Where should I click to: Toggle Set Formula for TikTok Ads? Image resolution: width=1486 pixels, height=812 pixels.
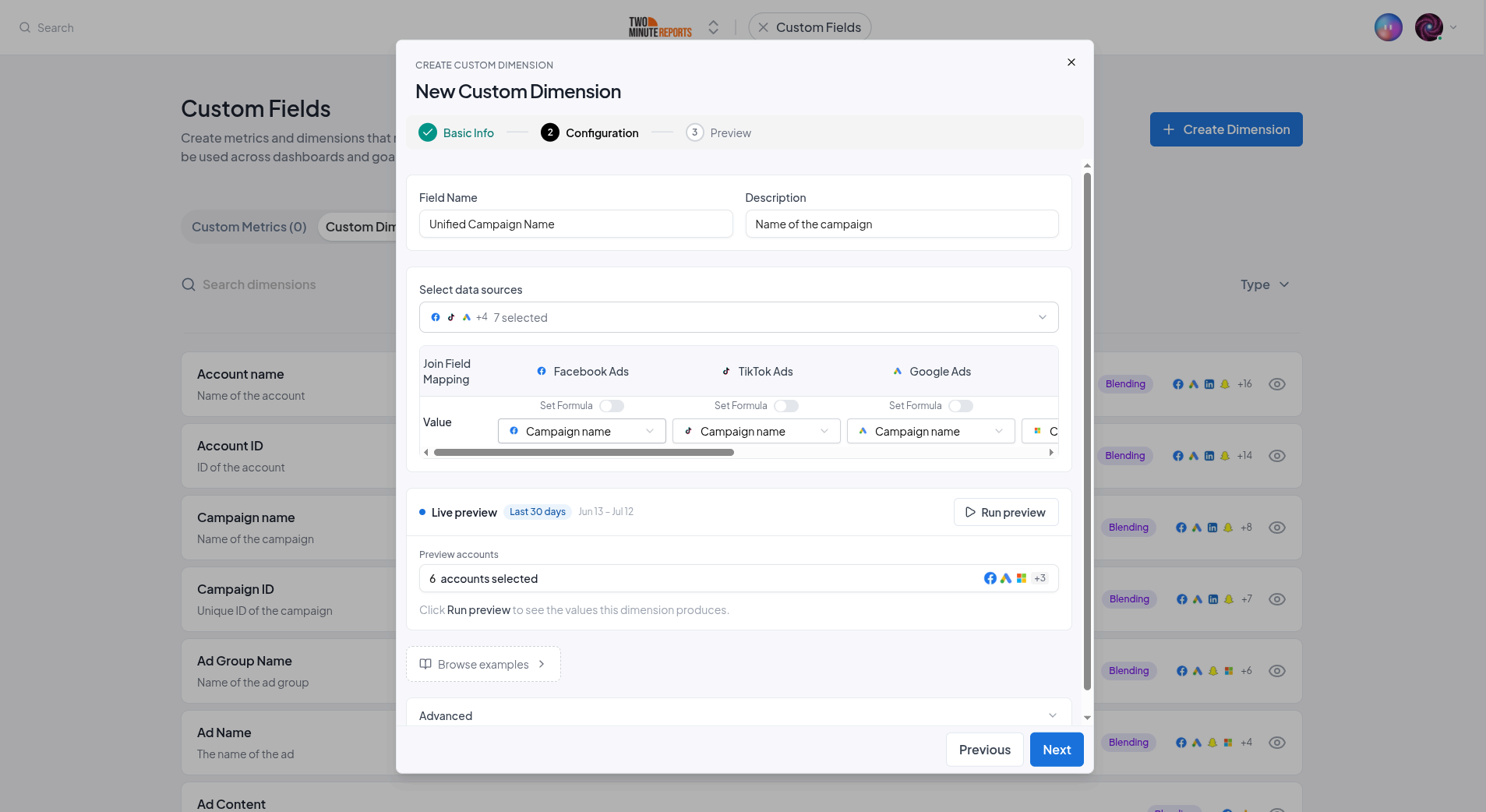pos(786,406)
